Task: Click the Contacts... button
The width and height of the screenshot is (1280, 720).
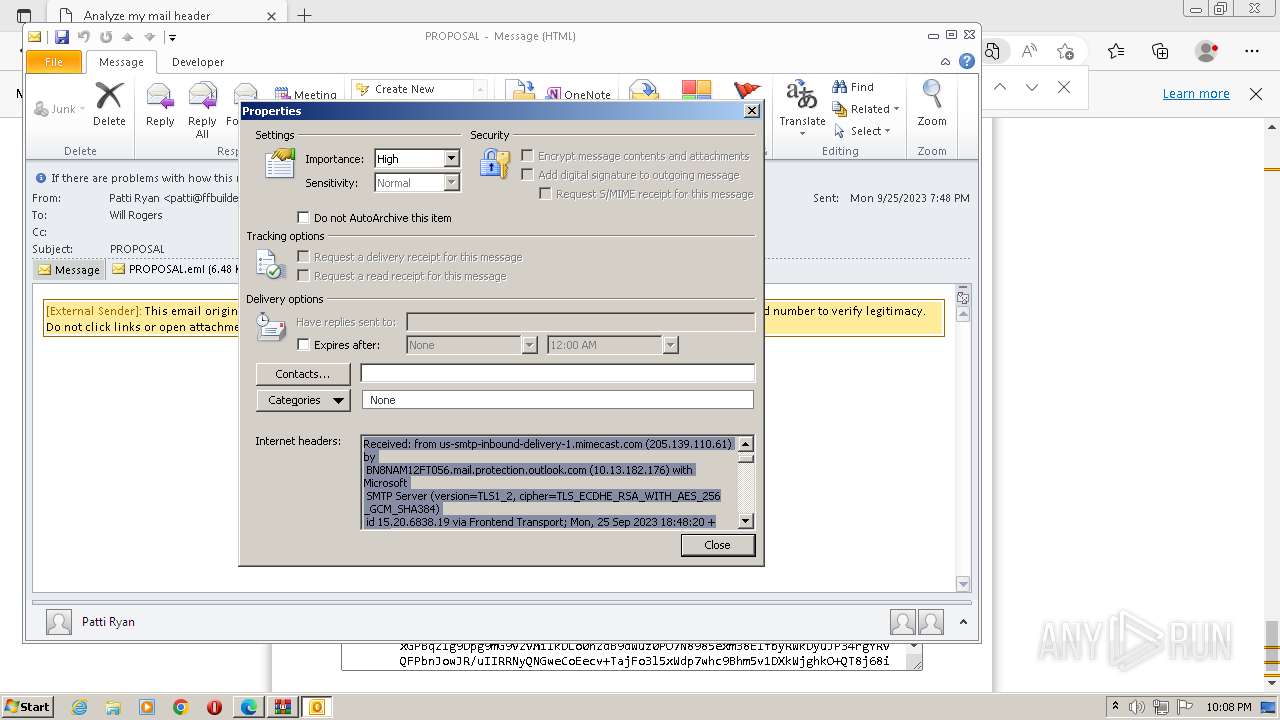Action: [x=303, y=374]
